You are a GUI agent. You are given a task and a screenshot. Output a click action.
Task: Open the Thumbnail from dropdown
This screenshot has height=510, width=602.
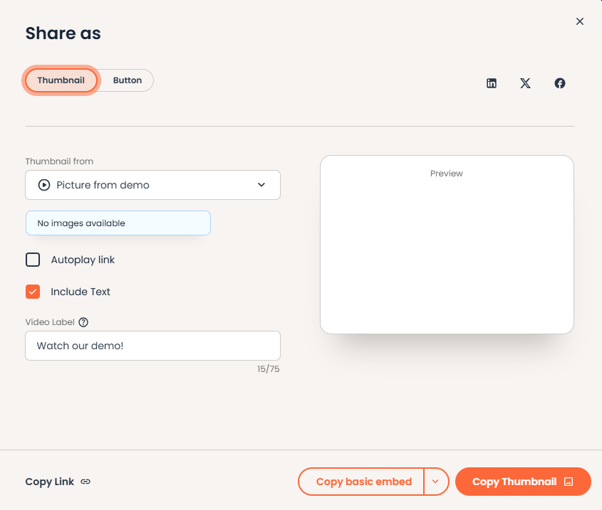(153, 185)
